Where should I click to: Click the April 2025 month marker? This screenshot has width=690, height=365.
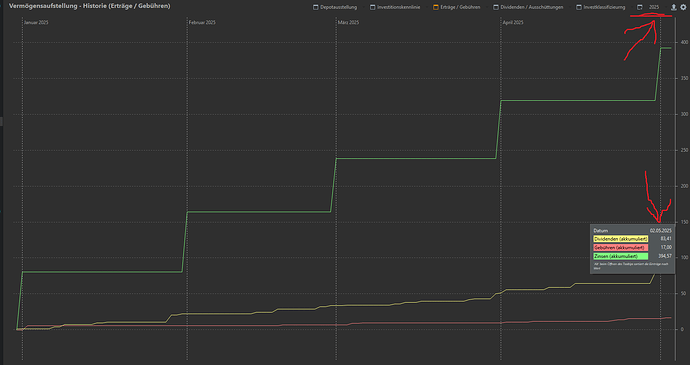513,22
